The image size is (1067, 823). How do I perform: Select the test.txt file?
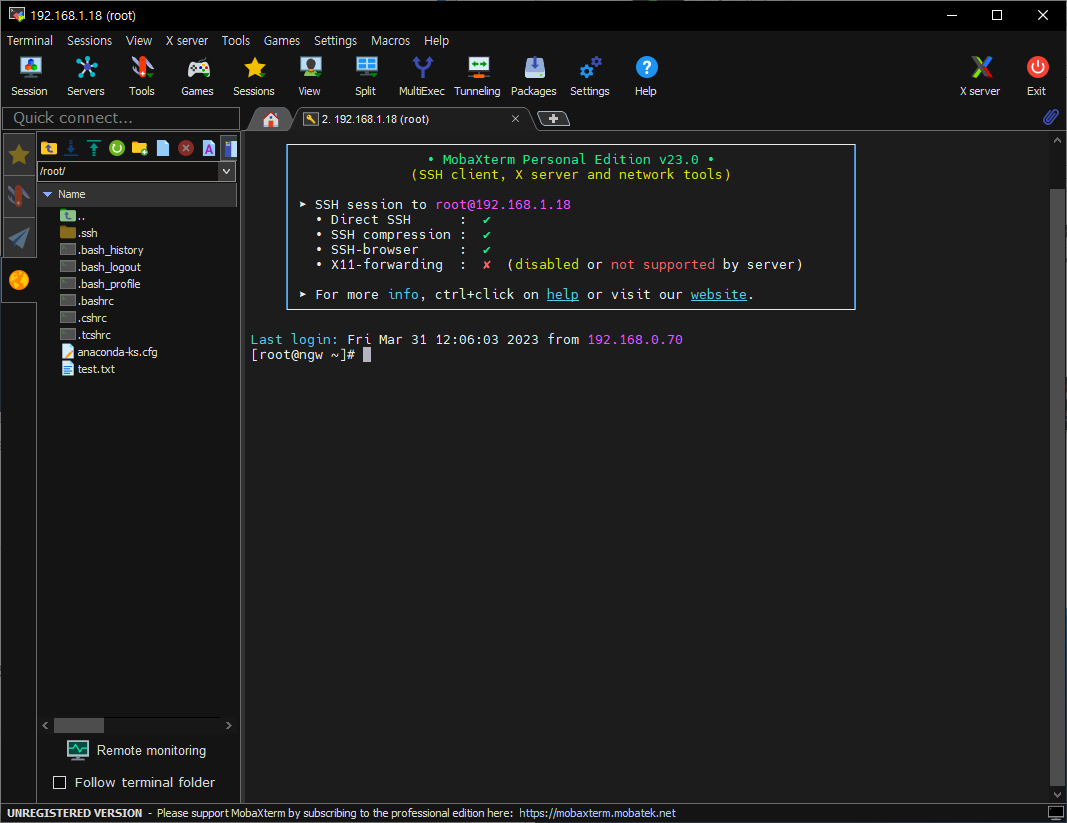88,369
